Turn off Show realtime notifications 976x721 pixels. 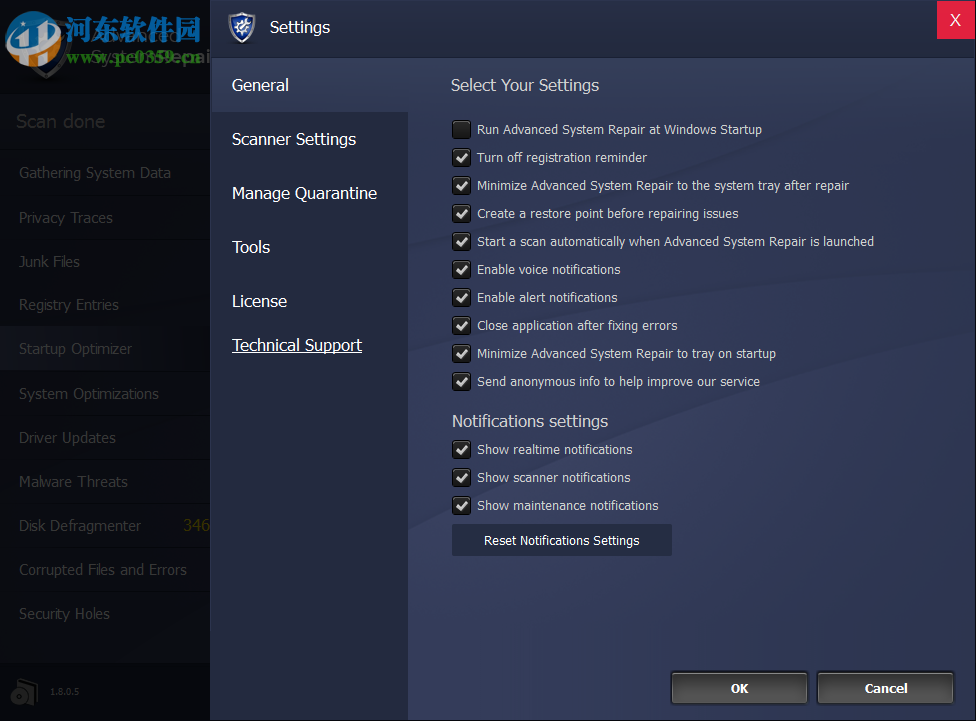(x=461, y=449)
